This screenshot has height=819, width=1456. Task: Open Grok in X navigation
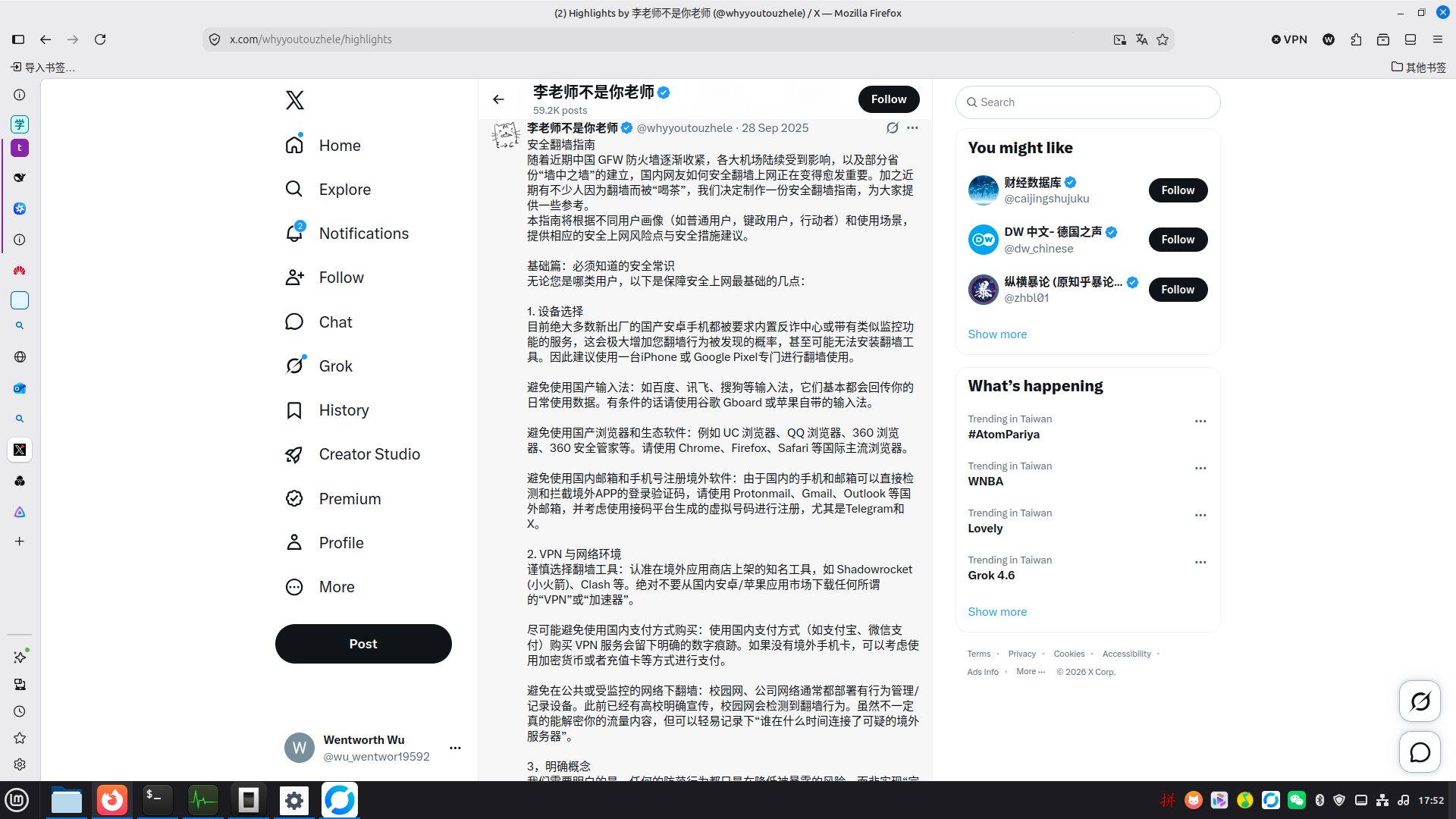click(318, 366)
